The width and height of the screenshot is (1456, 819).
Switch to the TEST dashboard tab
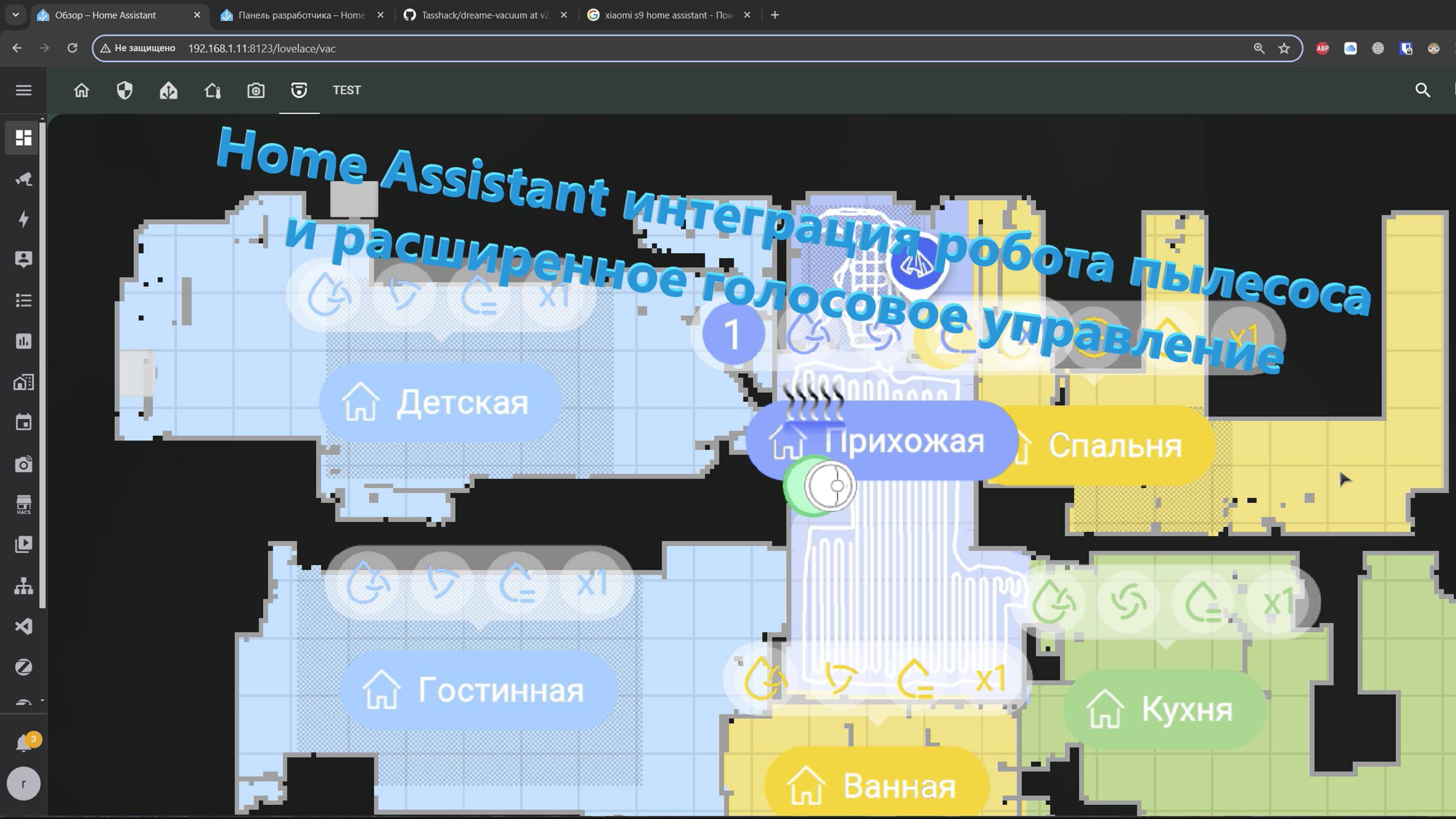pyautogui.click(x=346, y=90)
